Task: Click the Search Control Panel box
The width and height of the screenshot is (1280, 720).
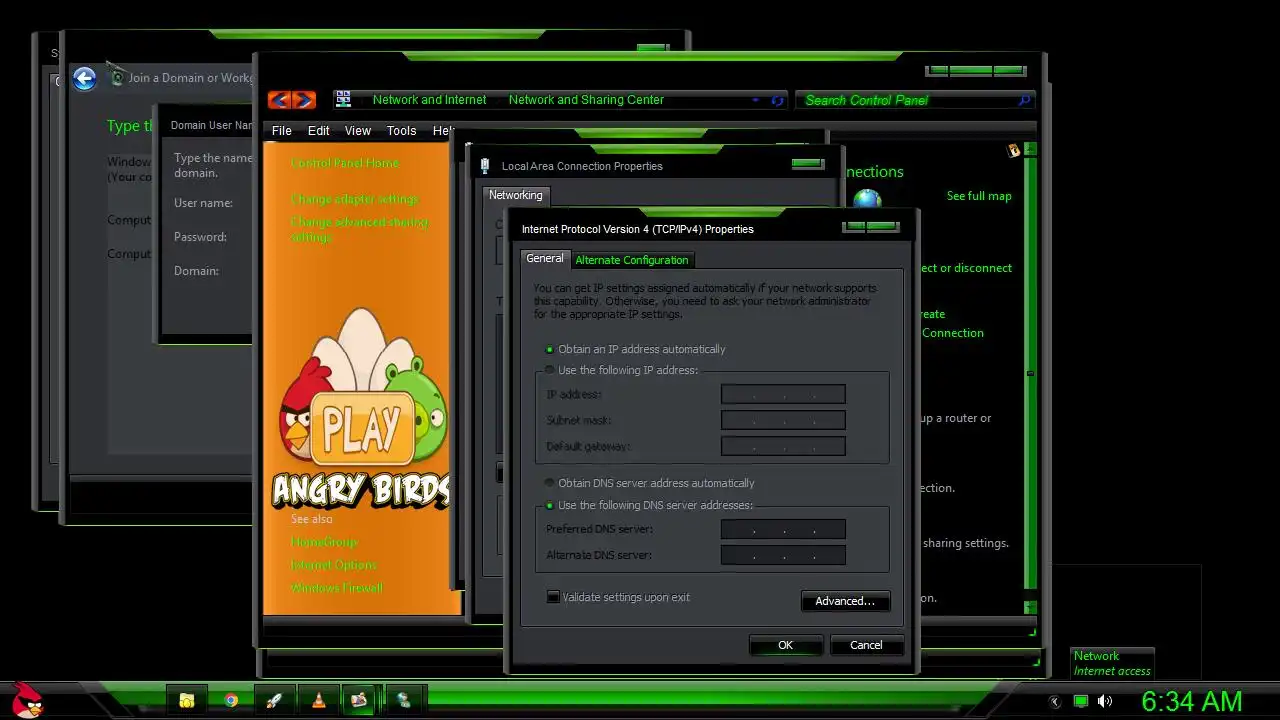Action: click(915, 100)
